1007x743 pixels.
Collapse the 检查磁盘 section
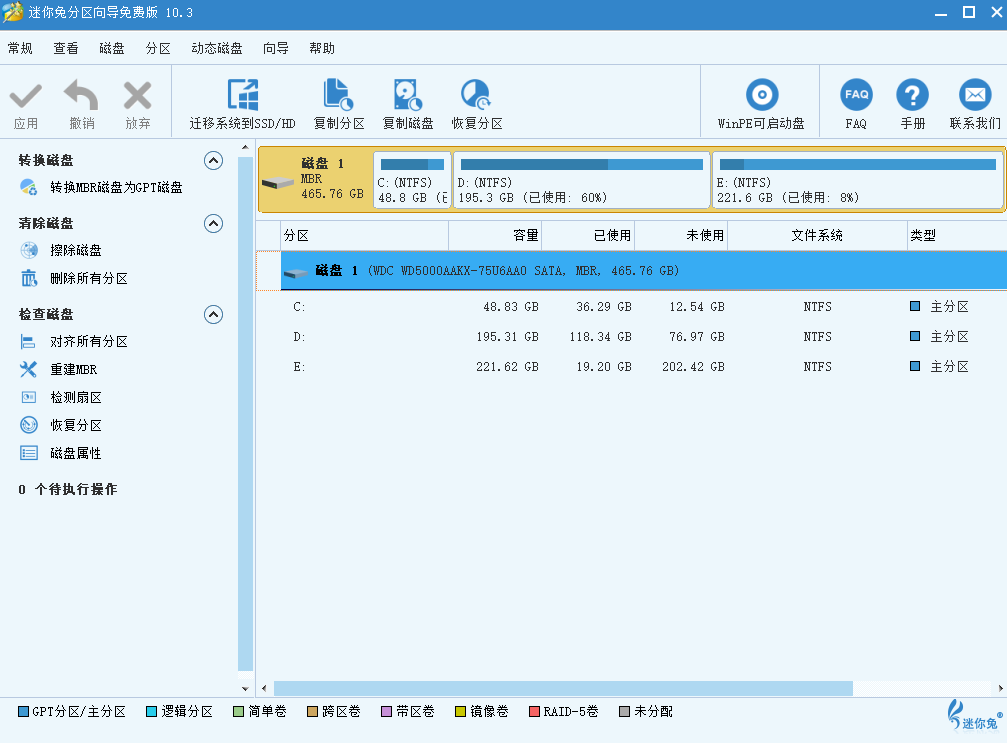pos(213,314)
